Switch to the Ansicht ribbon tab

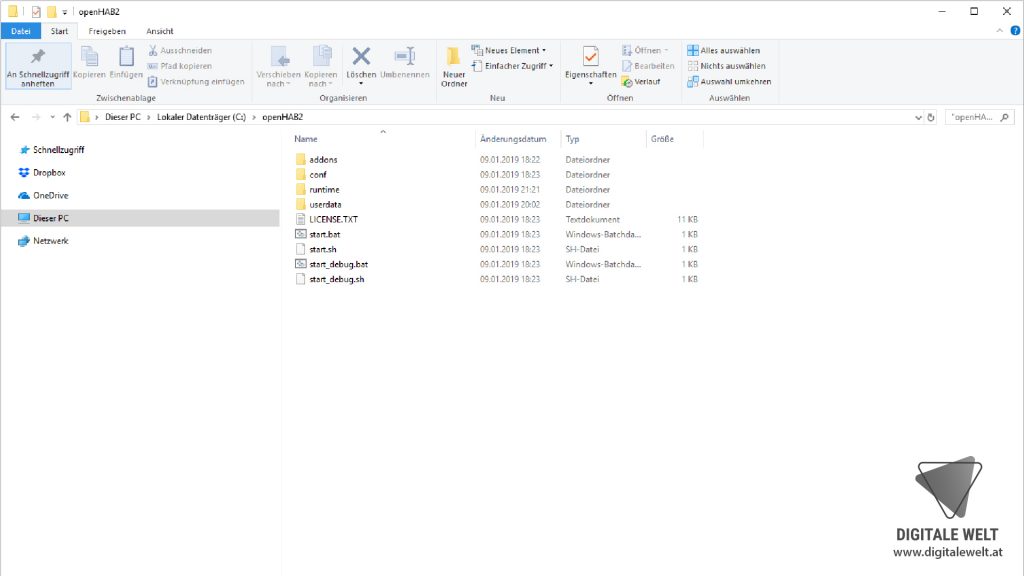click(159, 30)
